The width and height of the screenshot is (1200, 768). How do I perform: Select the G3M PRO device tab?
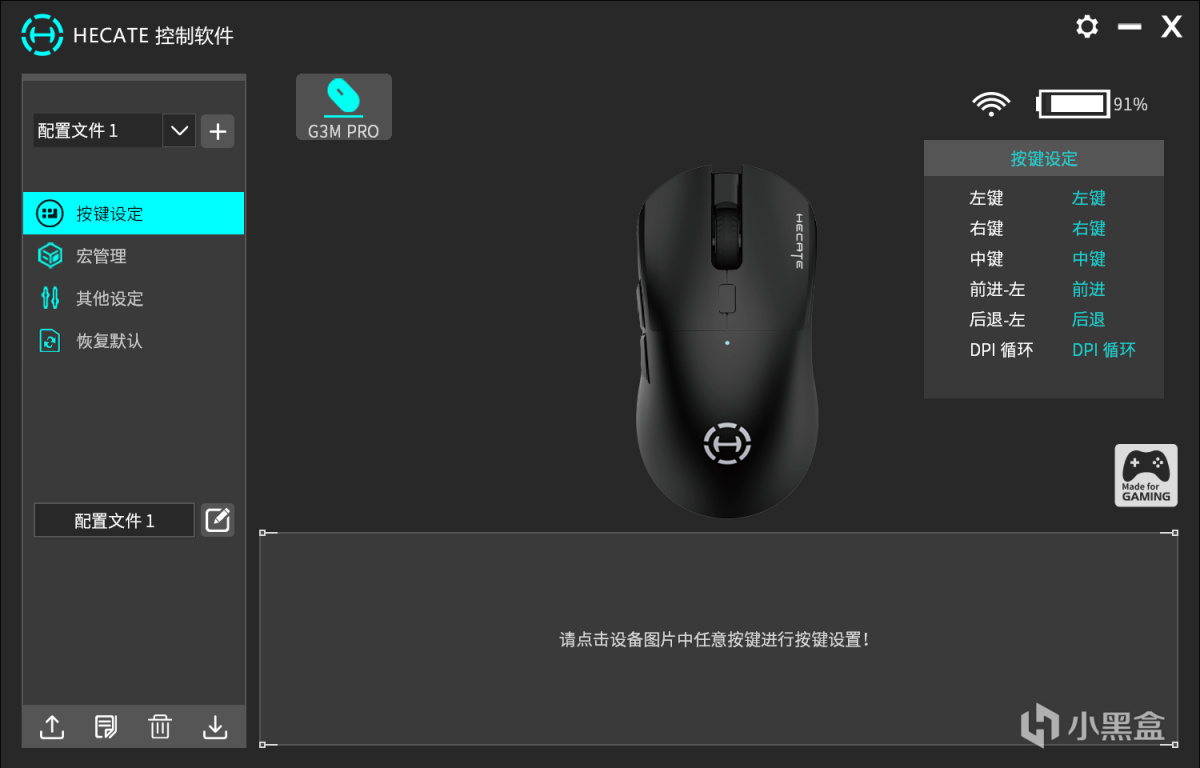[x=344, y=107]
